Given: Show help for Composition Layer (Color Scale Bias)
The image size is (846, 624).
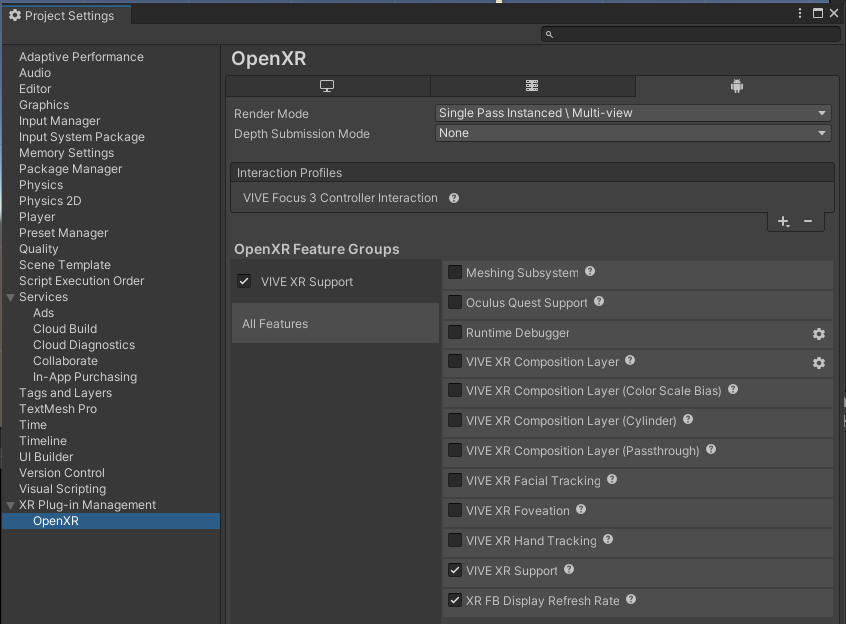Looking at the screenshot, I should 733,389.
